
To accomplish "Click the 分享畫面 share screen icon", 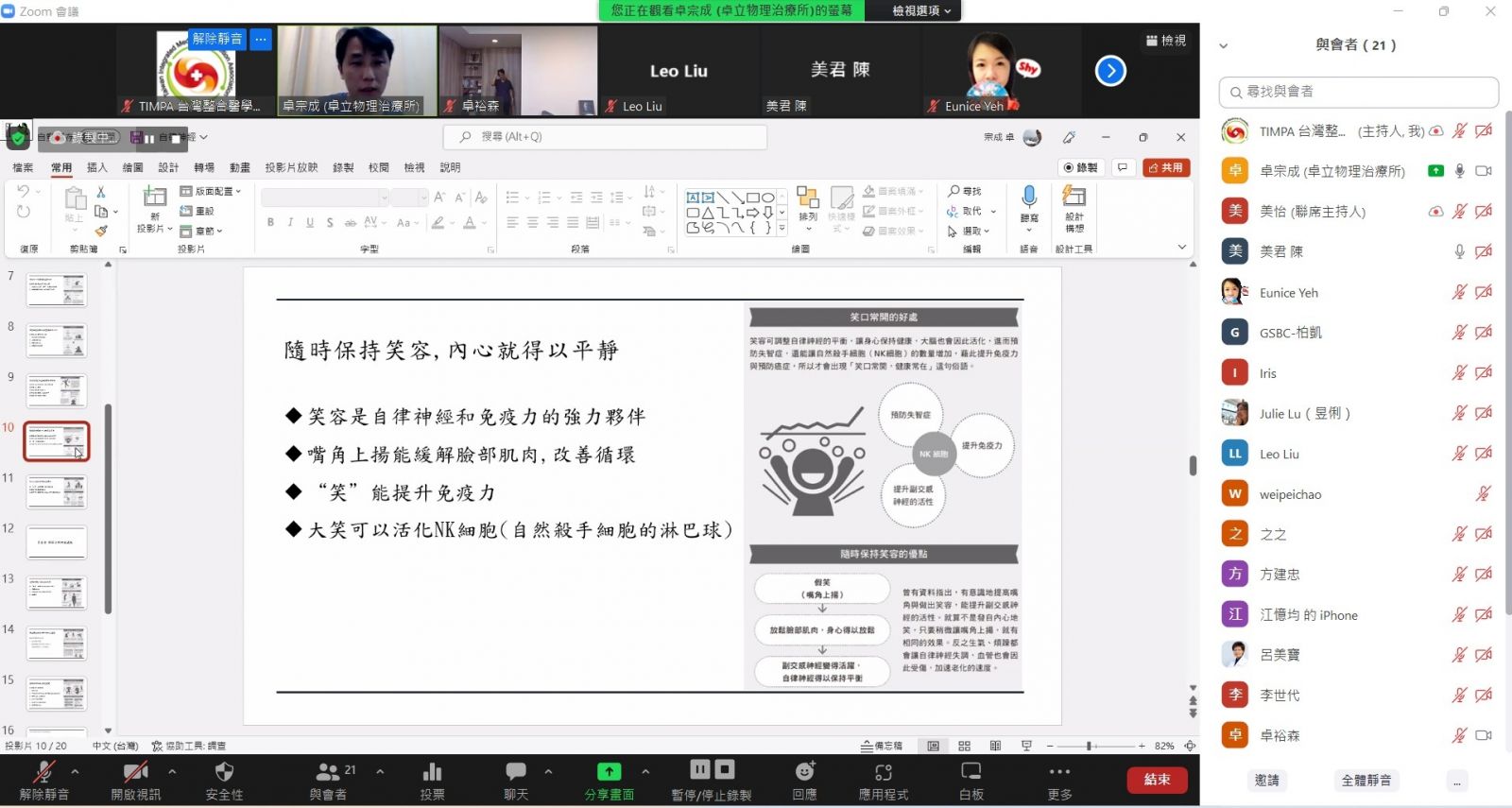I will click(609, 772).
